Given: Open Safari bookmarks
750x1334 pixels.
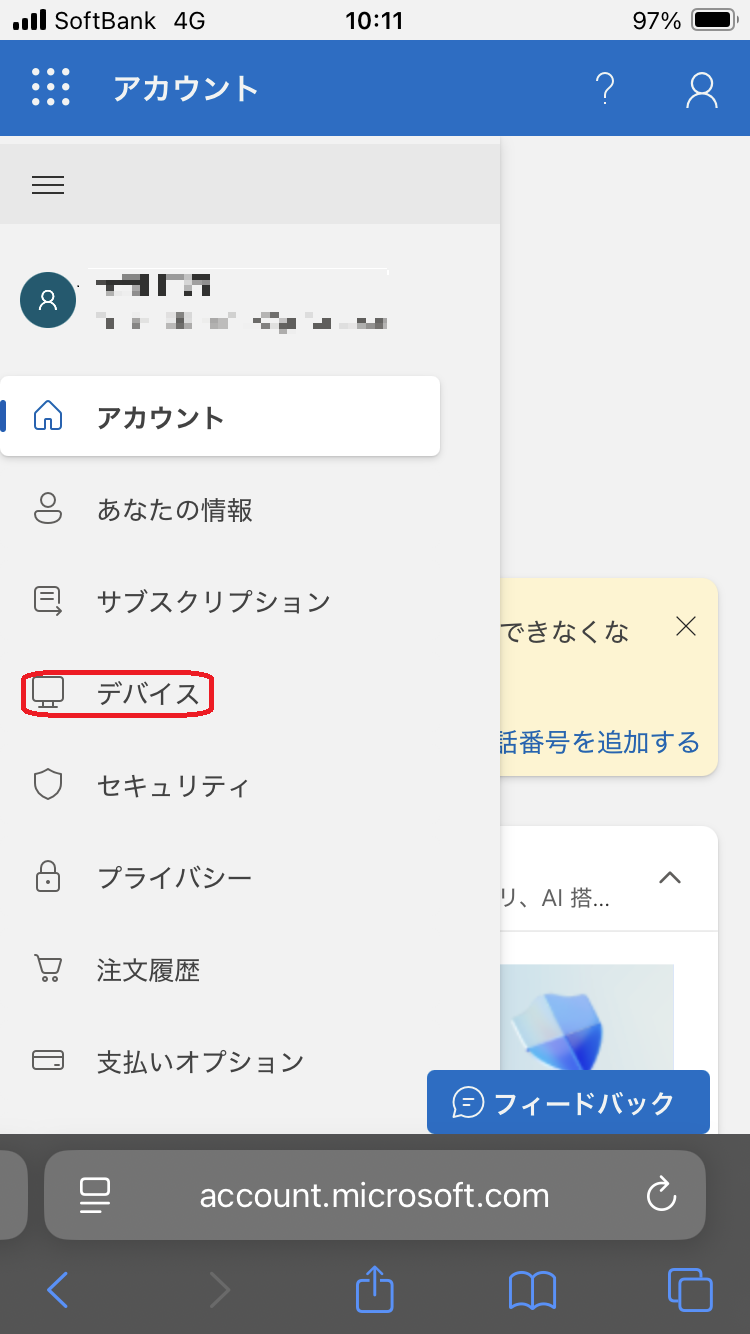Looking at the screenshot, I should pos(532,1290).
